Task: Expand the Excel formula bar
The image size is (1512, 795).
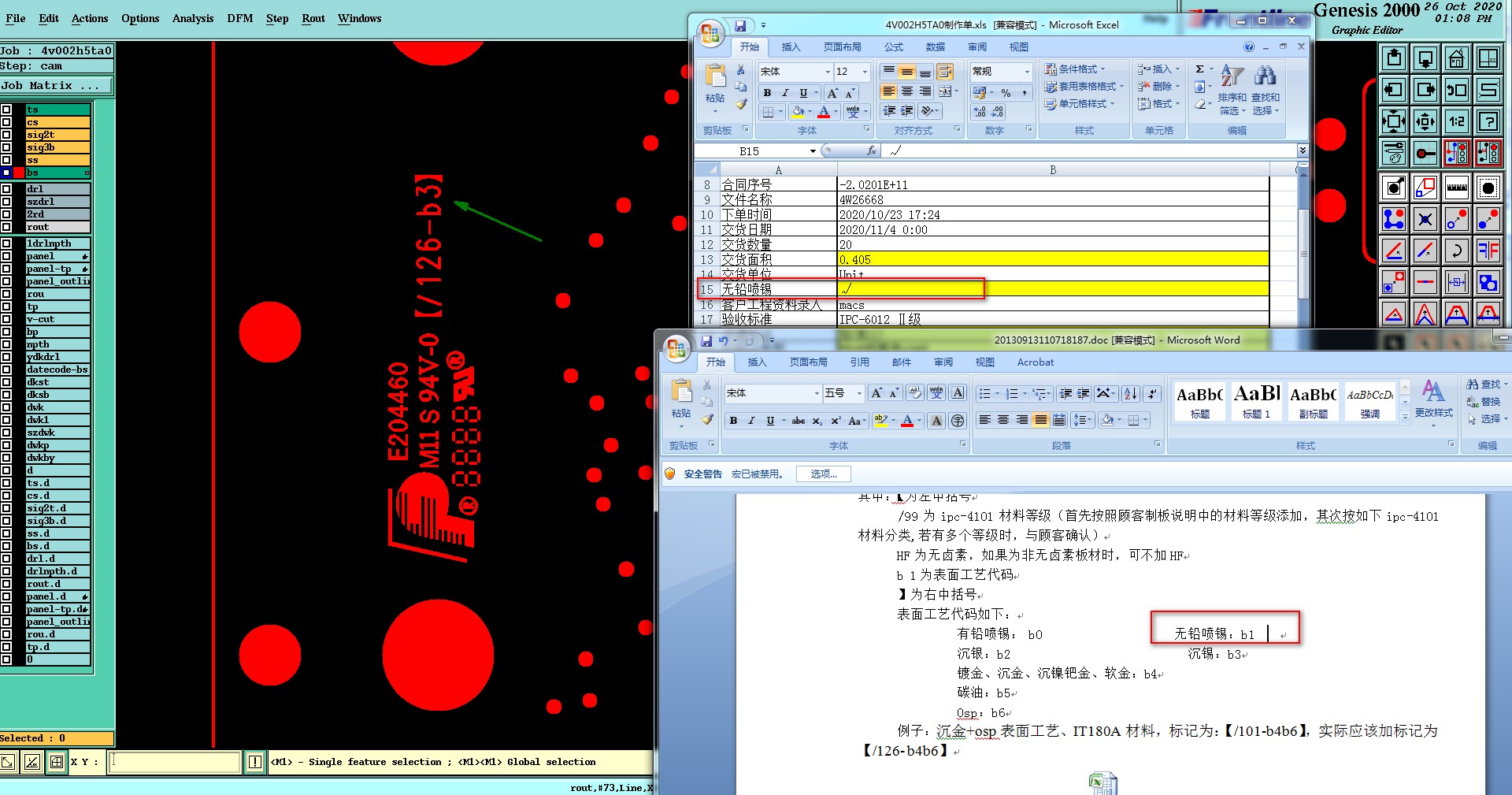Action: pyautogui.click(x=1303, y=150)
